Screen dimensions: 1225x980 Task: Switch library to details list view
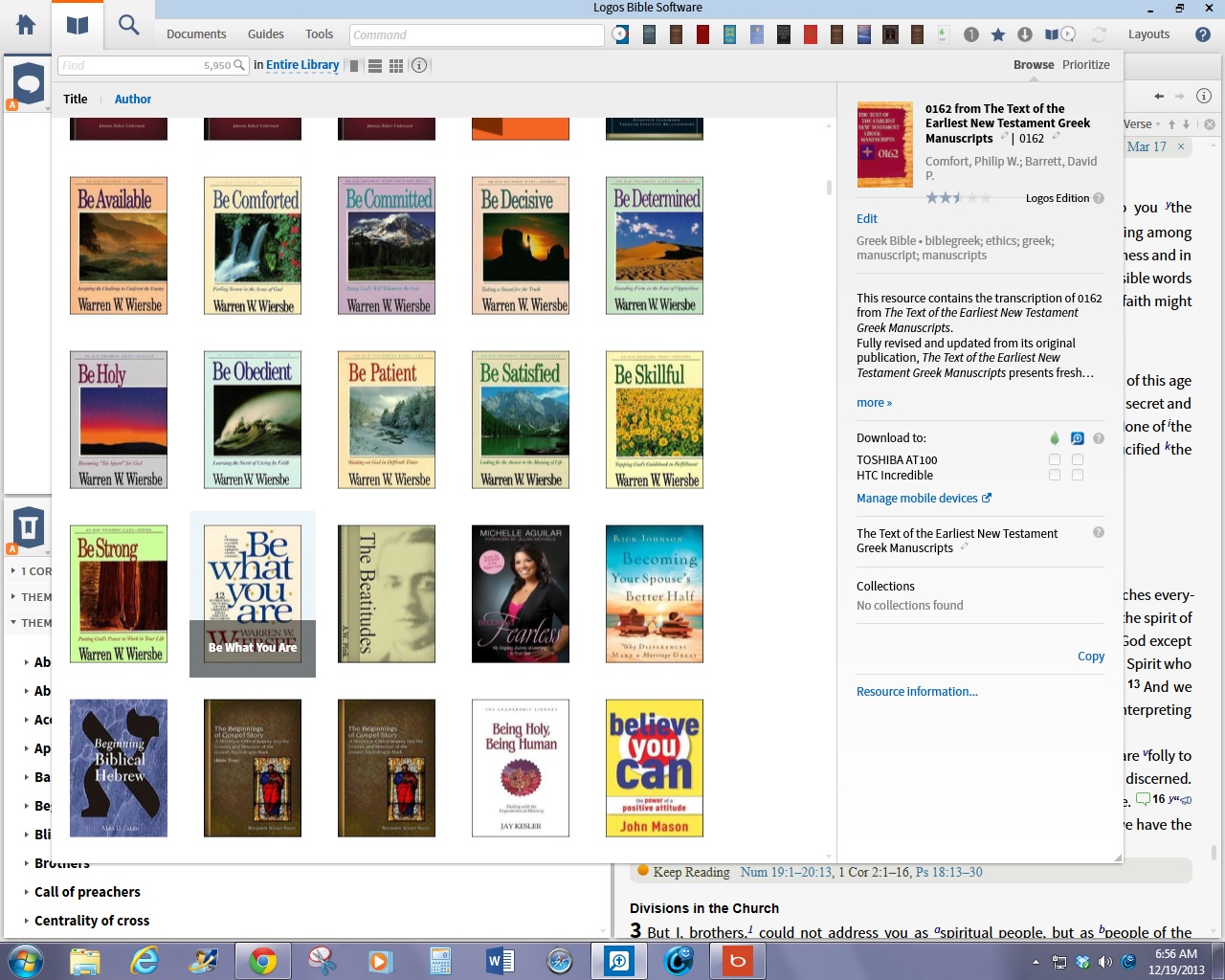[375, 65]
